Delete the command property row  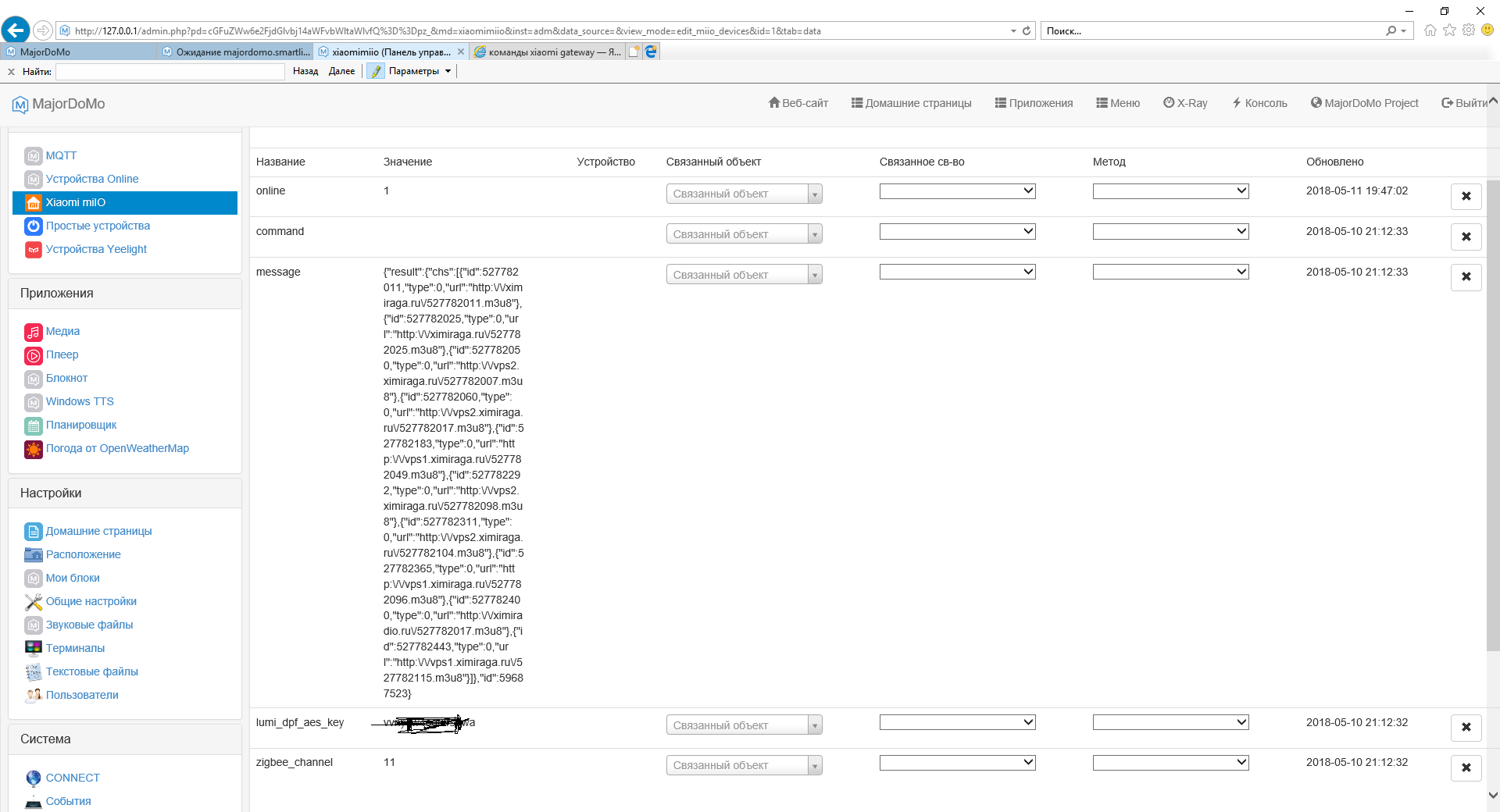[1466, 237]
